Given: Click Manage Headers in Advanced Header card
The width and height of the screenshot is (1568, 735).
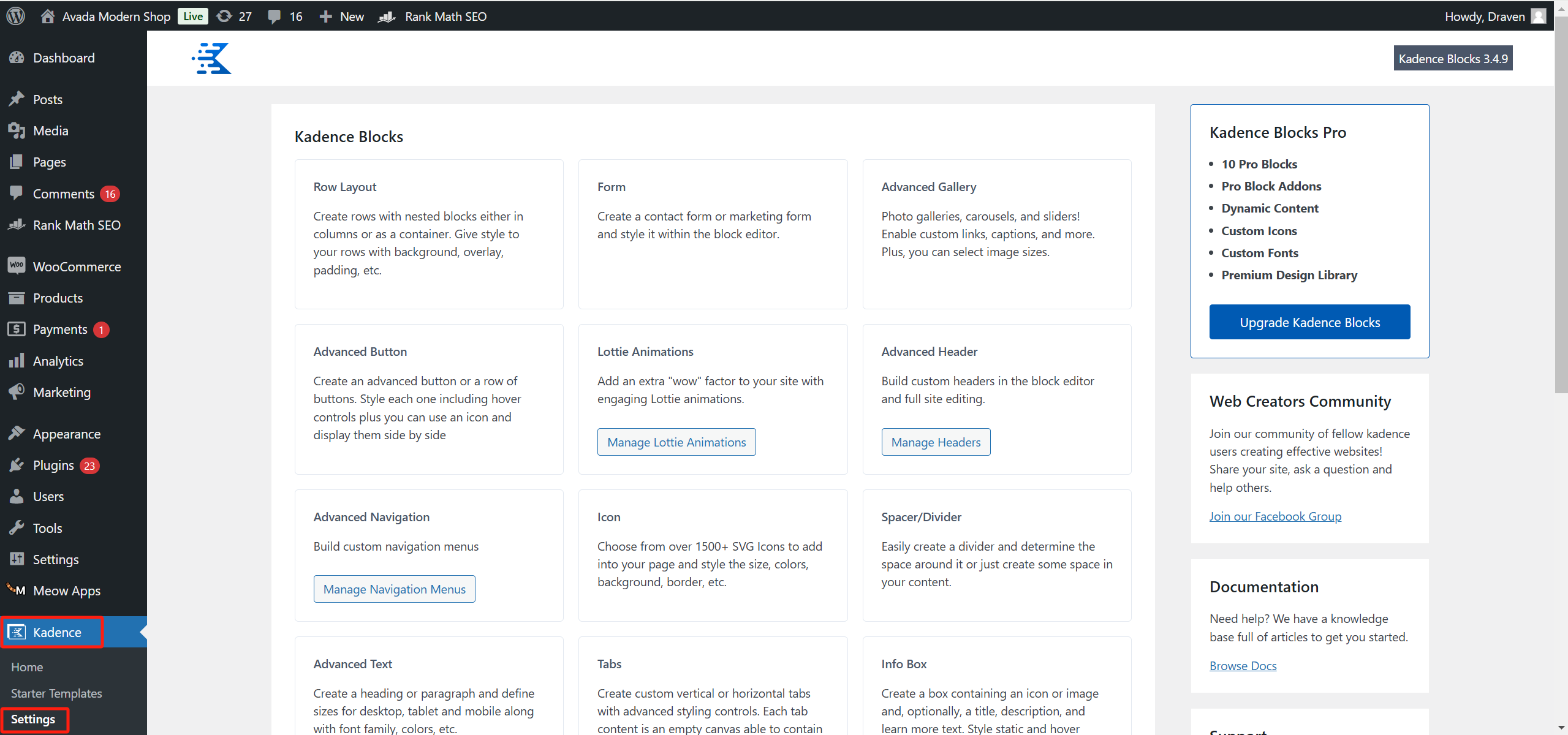Looking at the screenshot, I should (x=936, y=442).
